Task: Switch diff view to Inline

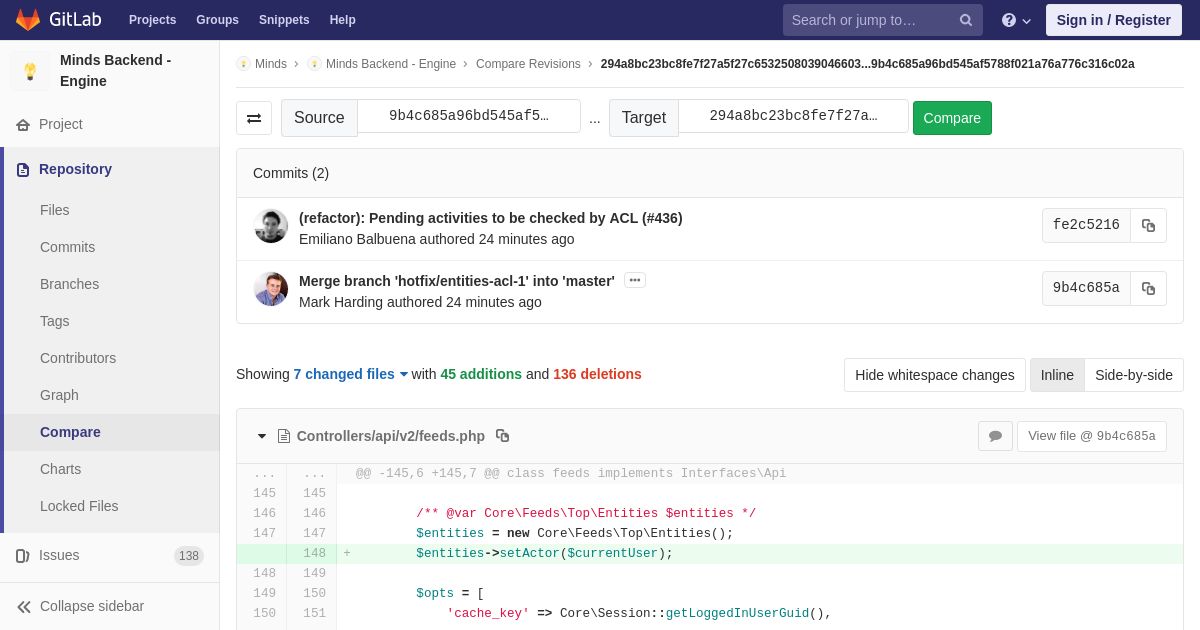Action: point(1057,375)
